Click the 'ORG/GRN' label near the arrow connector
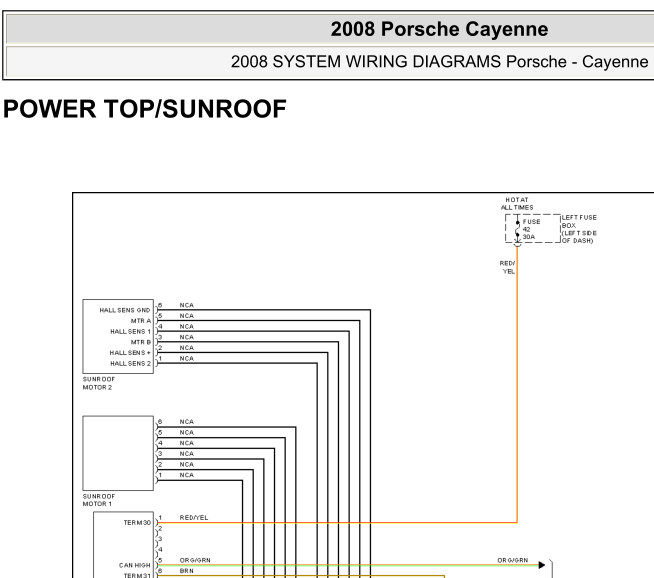Image resolution: width=654 pixels, height=578 pixels. tap(513, 560)
